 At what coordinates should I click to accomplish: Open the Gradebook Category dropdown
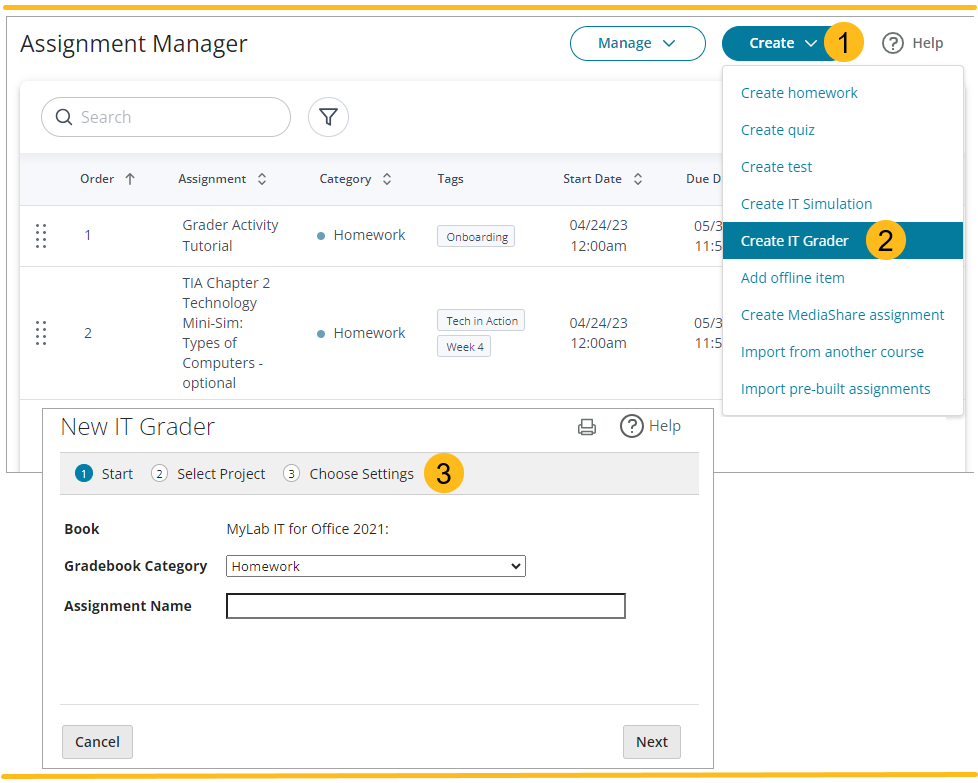375,566
